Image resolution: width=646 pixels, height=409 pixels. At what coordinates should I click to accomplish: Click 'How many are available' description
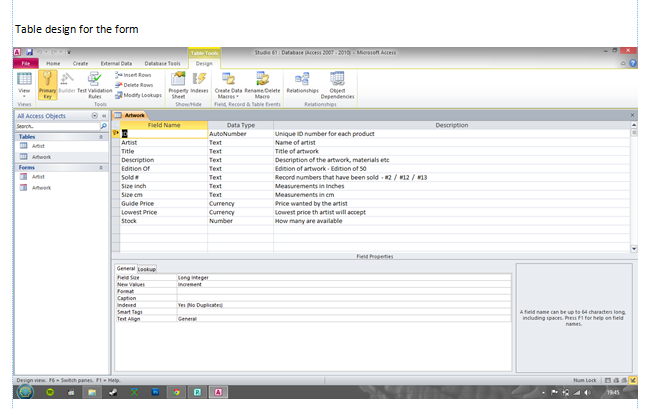point(452,221)
